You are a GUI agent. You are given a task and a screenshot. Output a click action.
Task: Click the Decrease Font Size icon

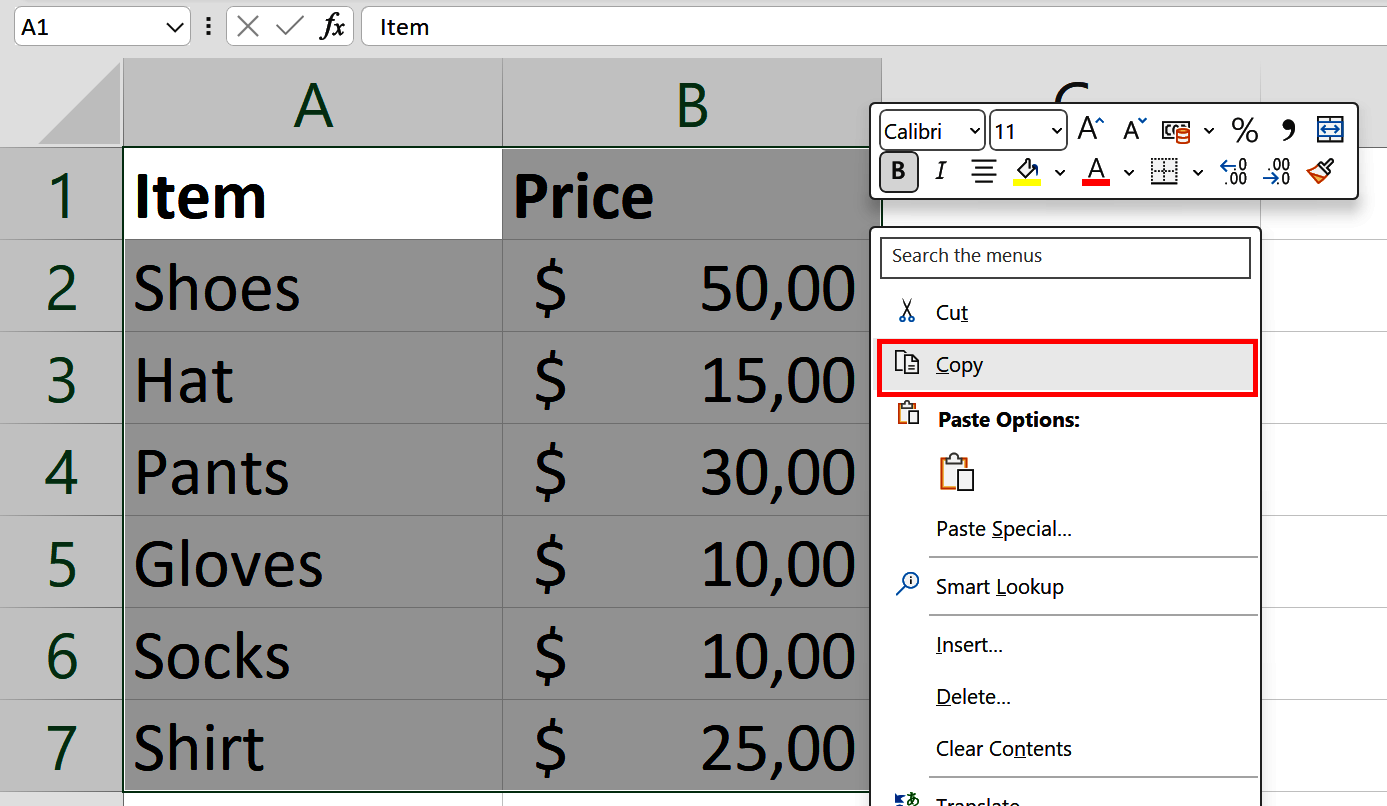click(x=1131, y=129)
